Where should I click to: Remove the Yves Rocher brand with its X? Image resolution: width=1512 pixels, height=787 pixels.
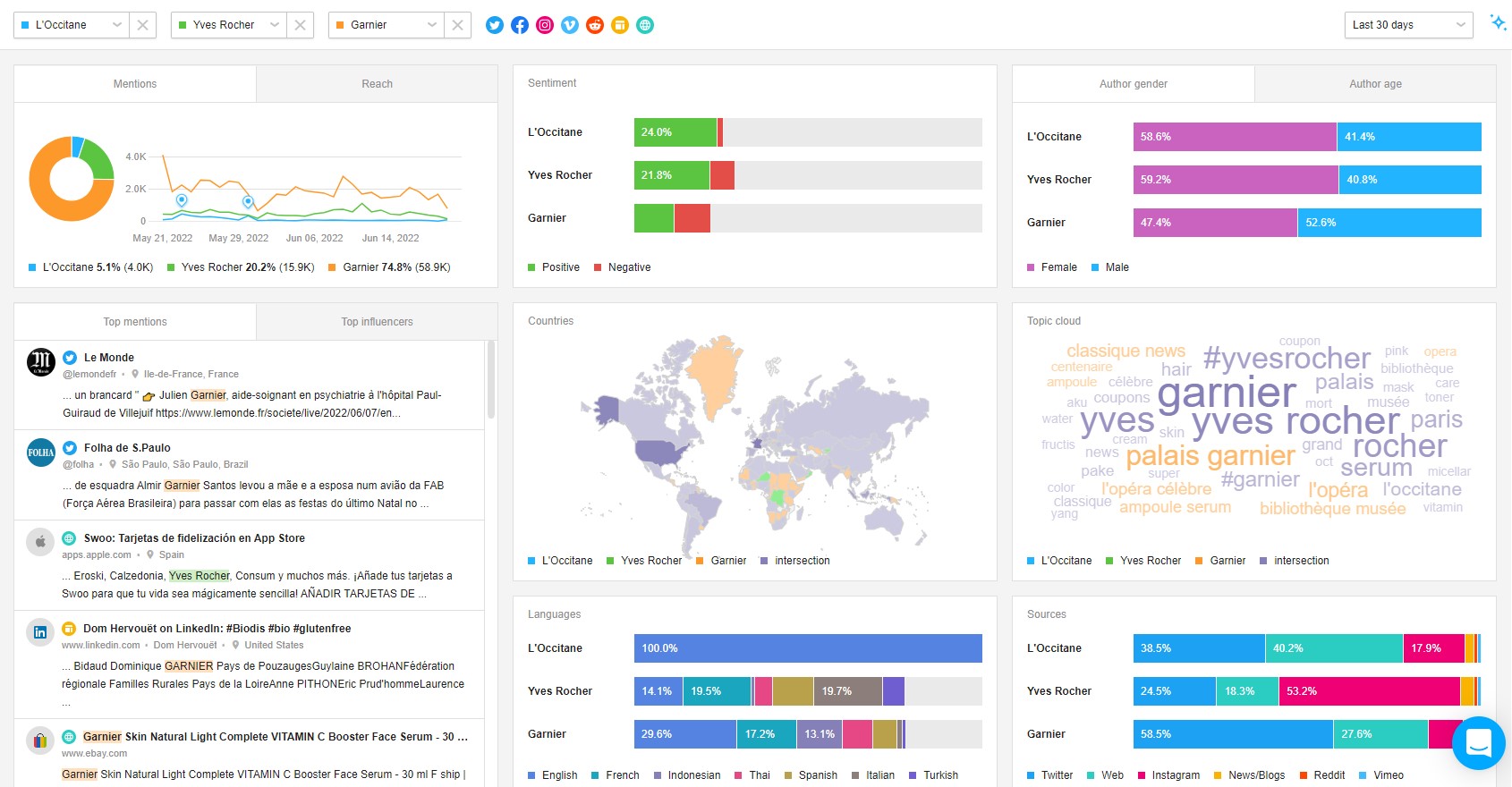[x=300, y=25]
